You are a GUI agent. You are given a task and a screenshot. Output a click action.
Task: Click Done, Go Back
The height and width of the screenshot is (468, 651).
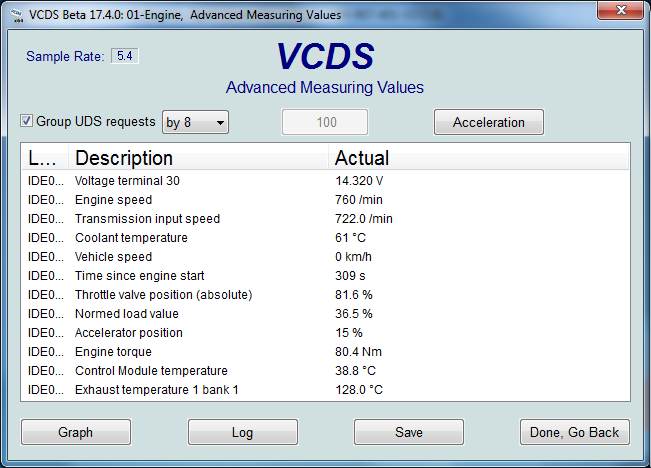pos(574,432)
